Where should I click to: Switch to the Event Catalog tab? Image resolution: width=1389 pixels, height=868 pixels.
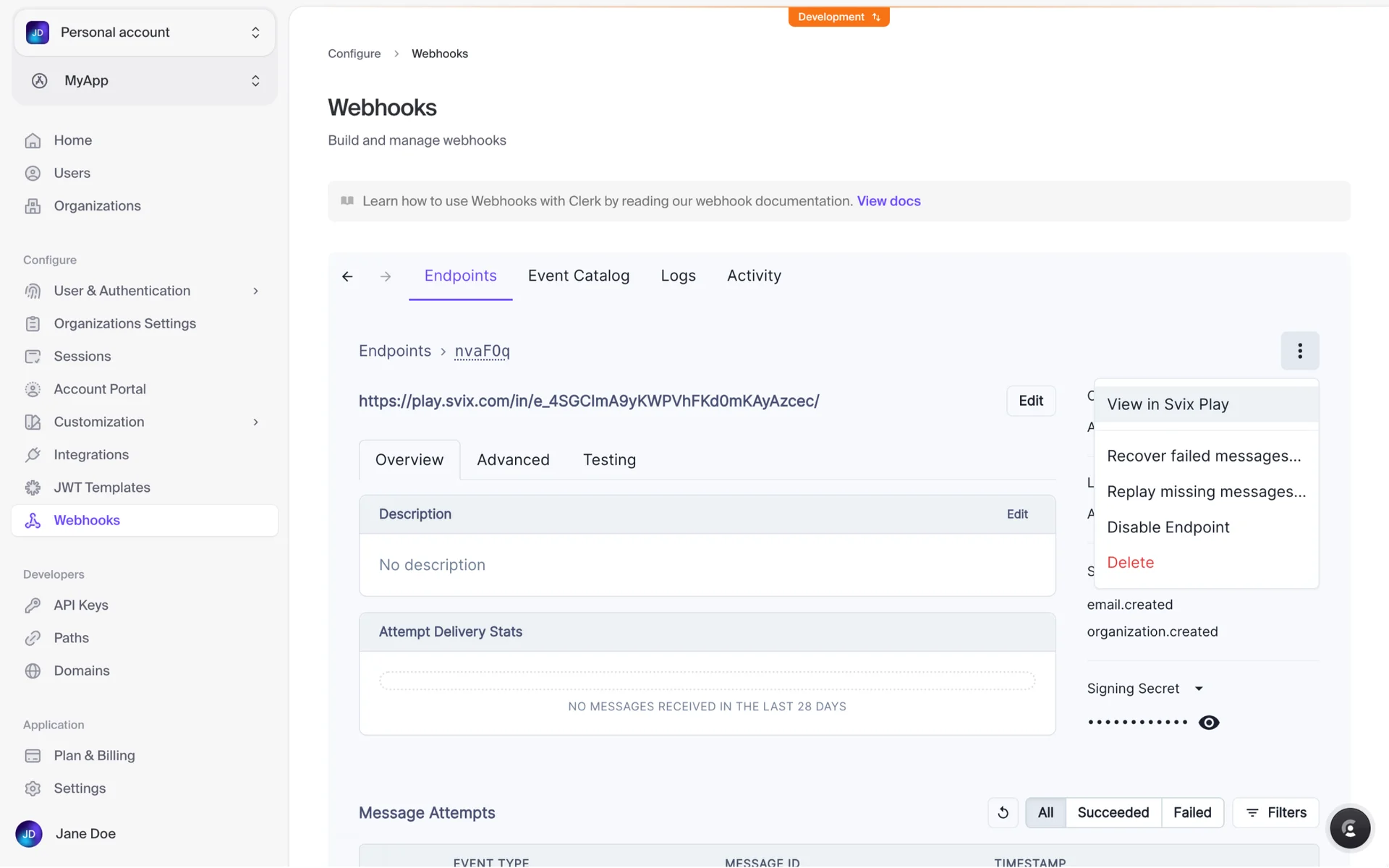[578, 276]
